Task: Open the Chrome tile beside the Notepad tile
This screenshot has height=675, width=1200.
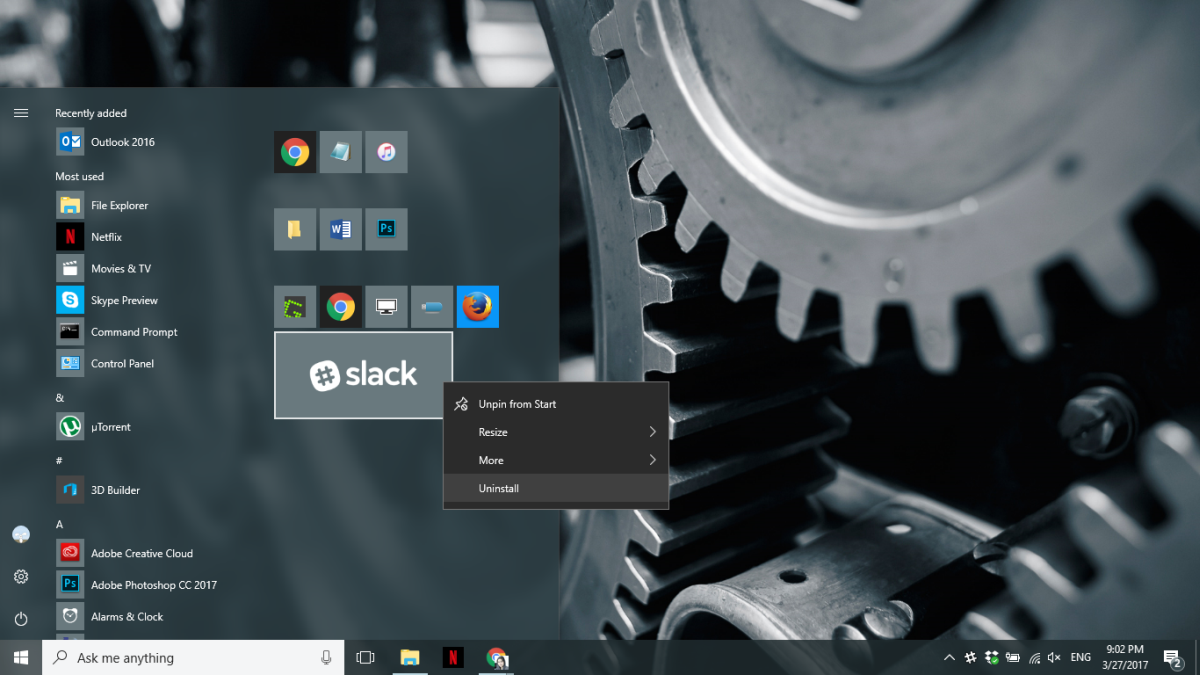Action: (295, 152)
